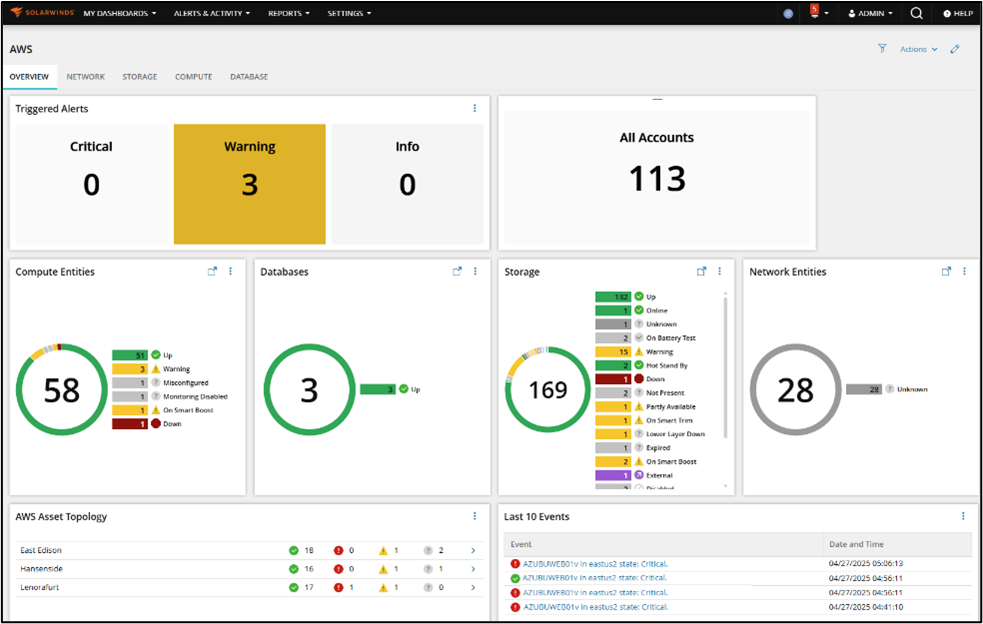Click Misconfigured label in Compute legend
The height and width of the screenshot is (624, 983).
tap(186, 383)
